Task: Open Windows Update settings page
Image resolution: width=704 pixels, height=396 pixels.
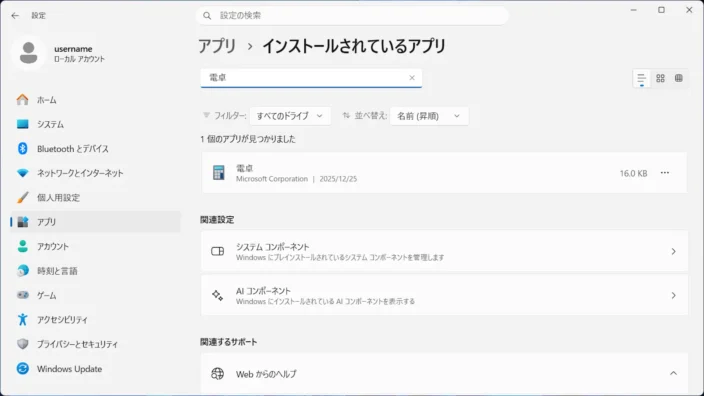Action: click(96, 369)
